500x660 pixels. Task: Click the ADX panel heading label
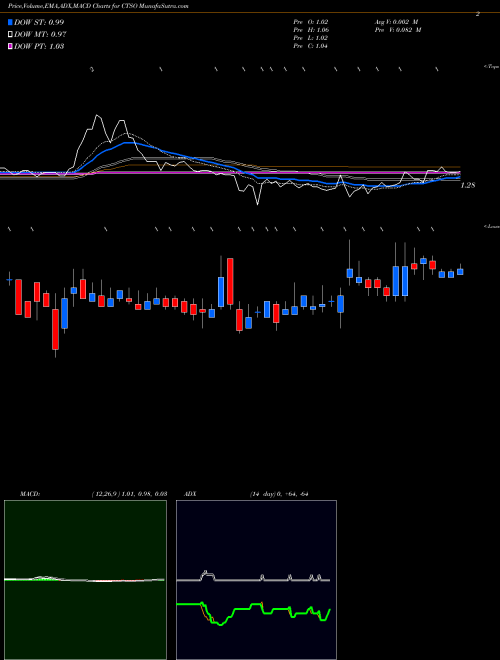tap(190, 494)
